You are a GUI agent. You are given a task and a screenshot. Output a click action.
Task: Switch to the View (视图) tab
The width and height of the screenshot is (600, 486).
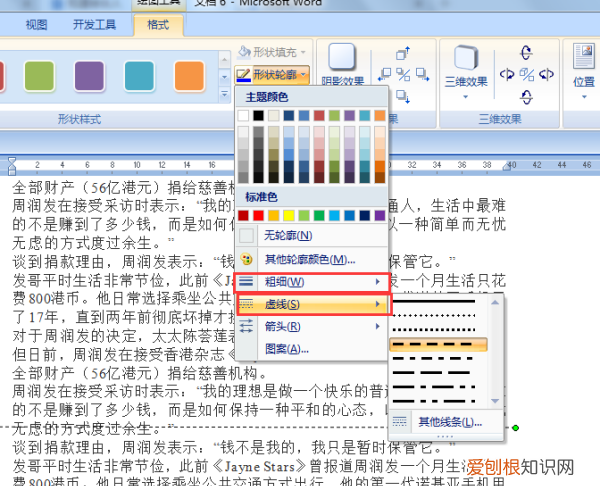point(36,25)
